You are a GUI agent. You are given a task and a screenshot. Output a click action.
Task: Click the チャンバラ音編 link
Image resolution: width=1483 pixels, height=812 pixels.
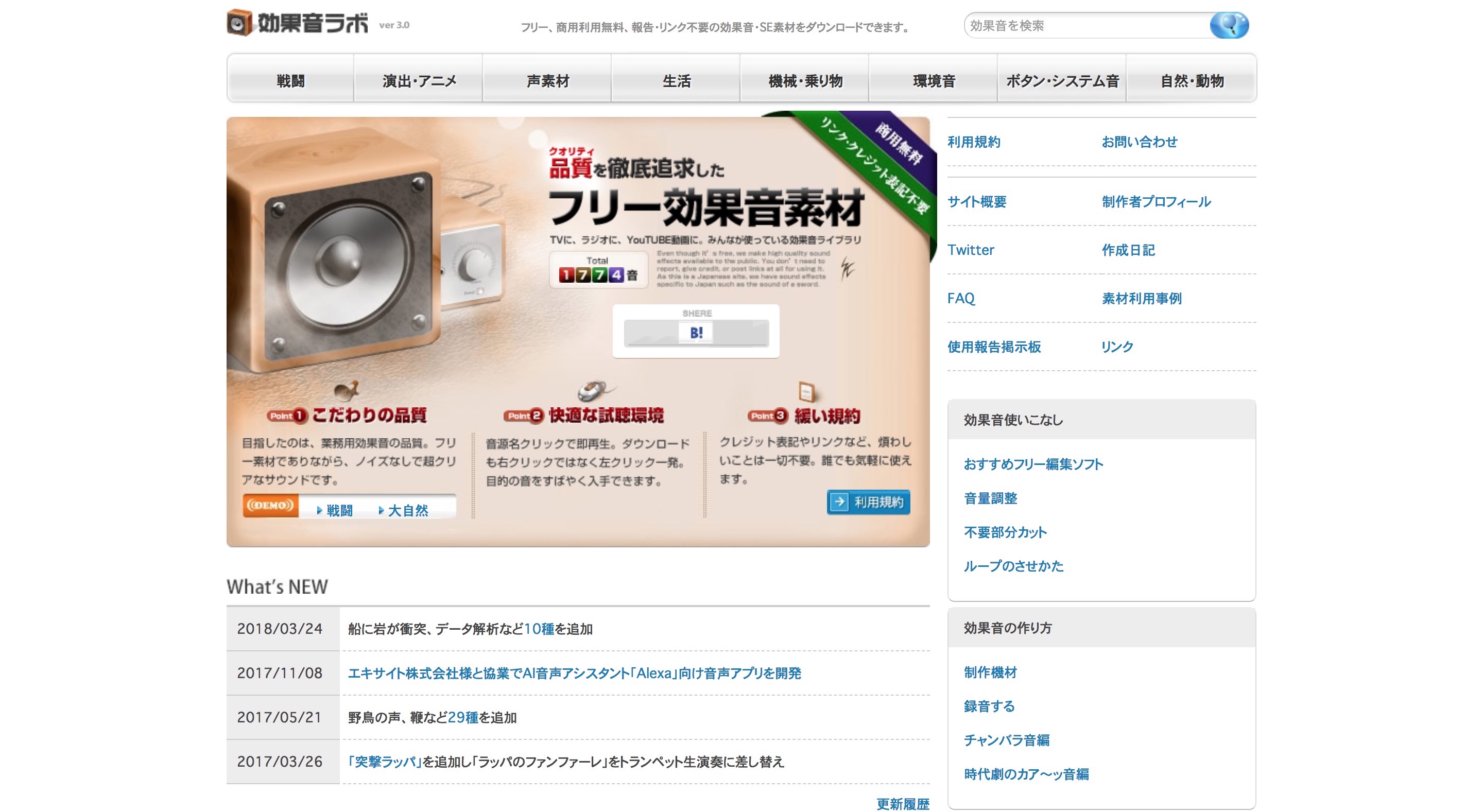coord(1006,739)
